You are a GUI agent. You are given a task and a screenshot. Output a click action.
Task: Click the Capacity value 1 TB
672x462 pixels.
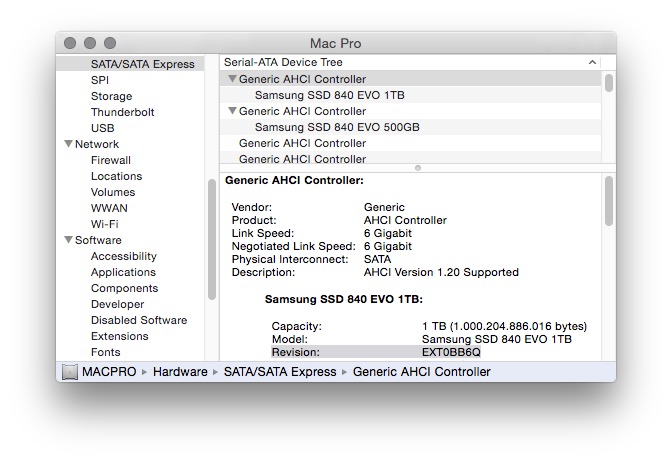(504, 326)
